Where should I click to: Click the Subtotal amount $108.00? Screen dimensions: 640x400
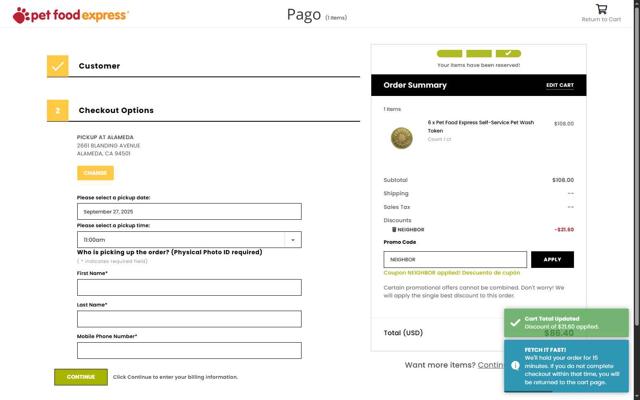click(563, 180)
